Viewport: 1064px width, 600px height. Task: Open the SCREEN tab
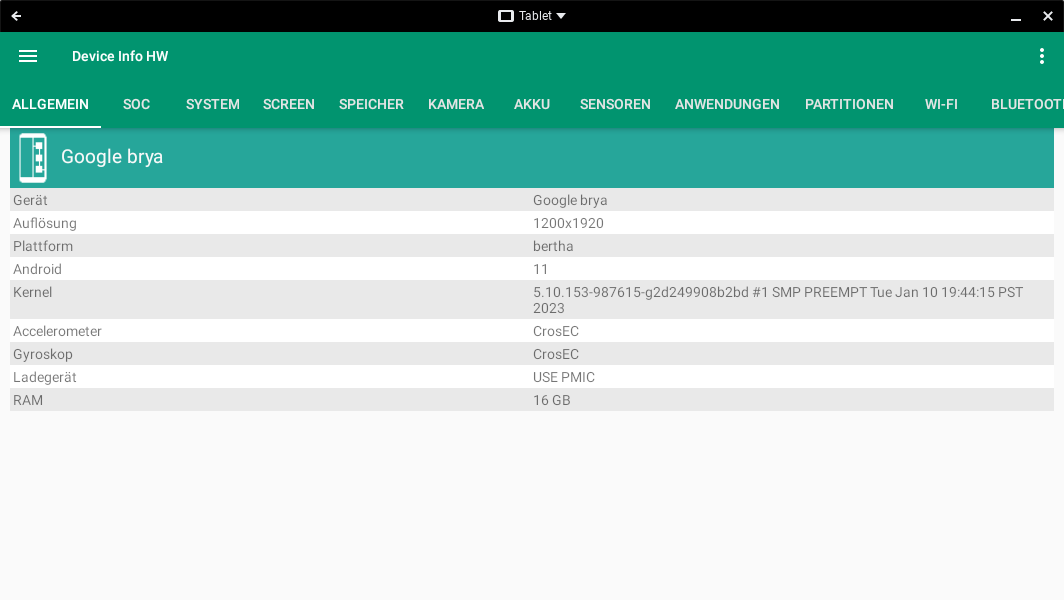click(x=288, y=105)
